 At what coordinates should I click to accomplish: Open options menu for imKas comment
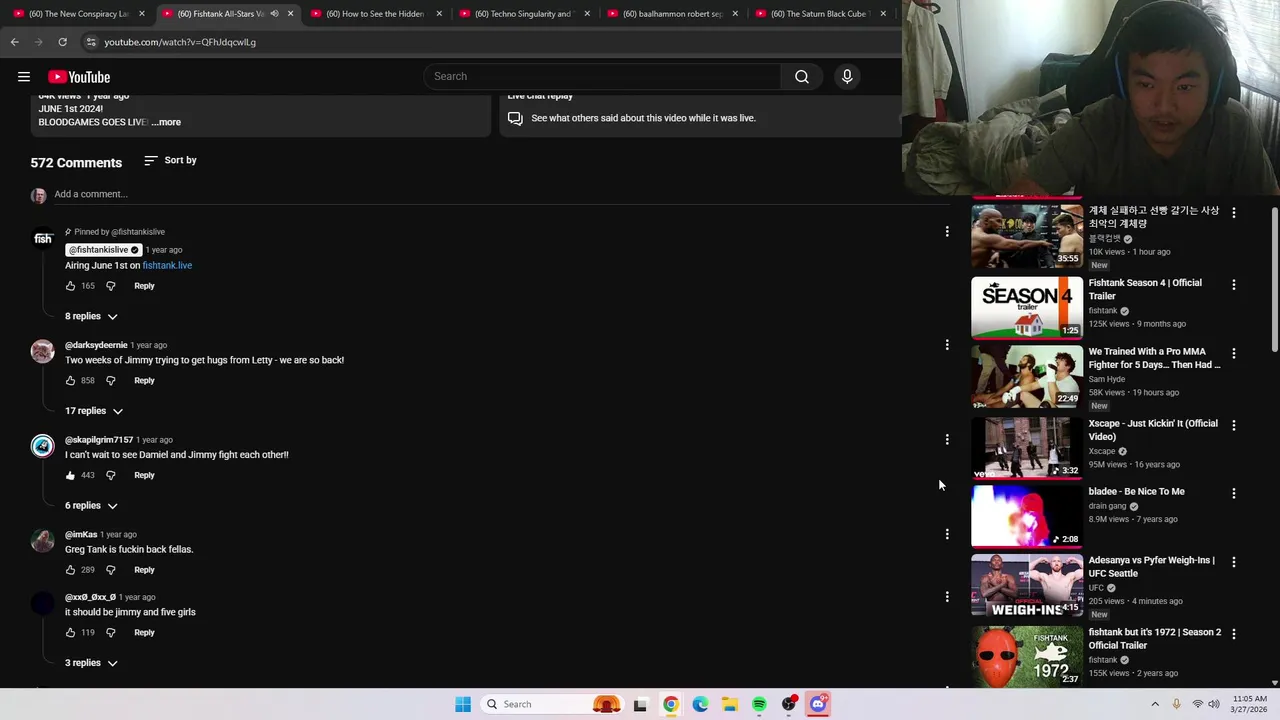tap(947, 534)
